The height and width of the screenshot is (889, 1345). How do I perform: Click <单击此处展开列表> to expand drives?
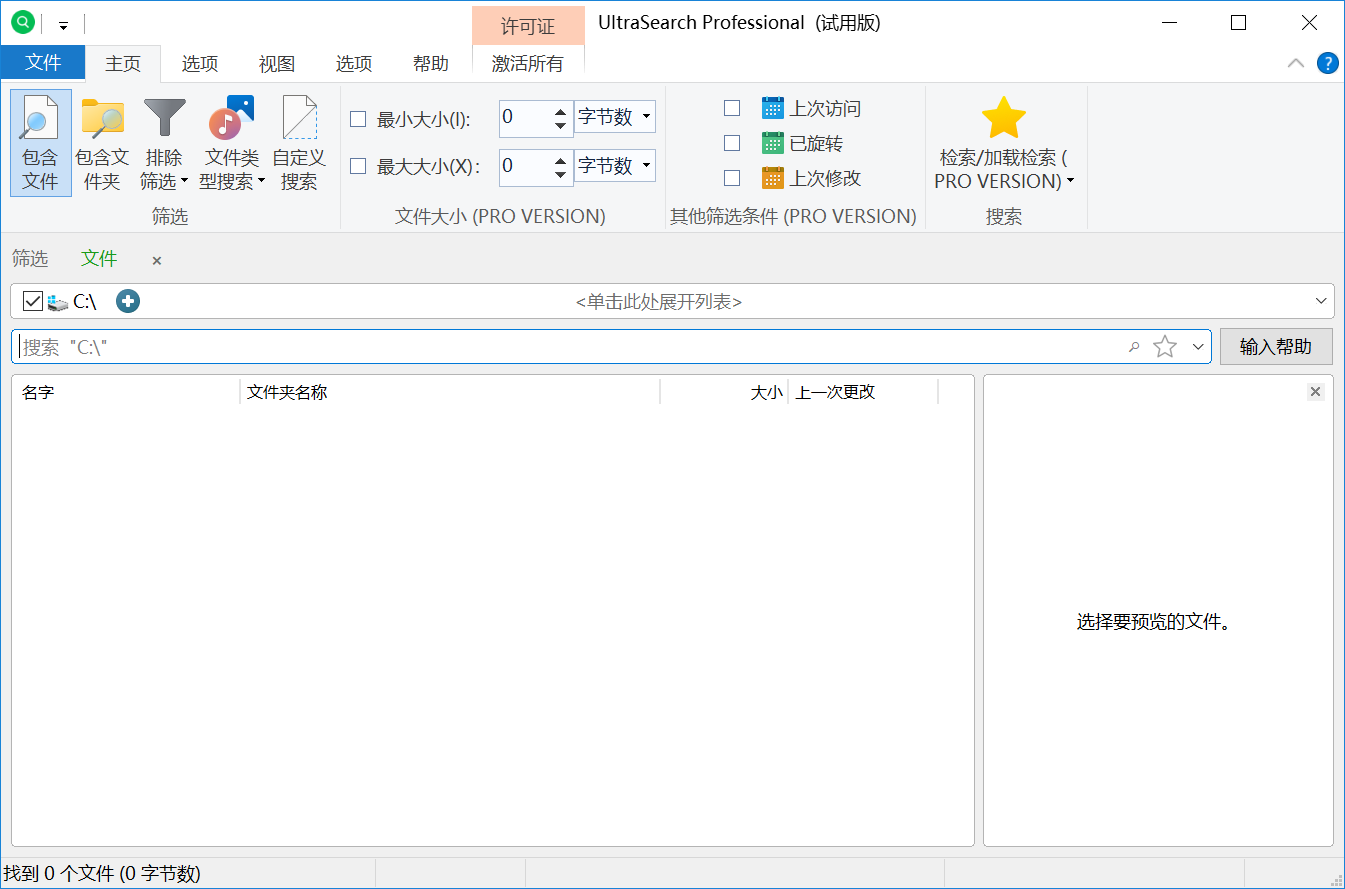coord(659,302)
